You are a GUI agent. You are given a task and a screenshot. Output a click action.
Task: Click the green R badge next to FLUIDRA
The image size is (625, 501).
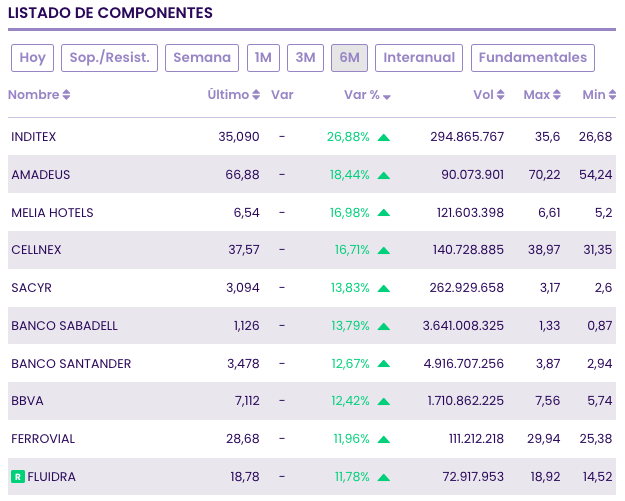coord(17,477)
